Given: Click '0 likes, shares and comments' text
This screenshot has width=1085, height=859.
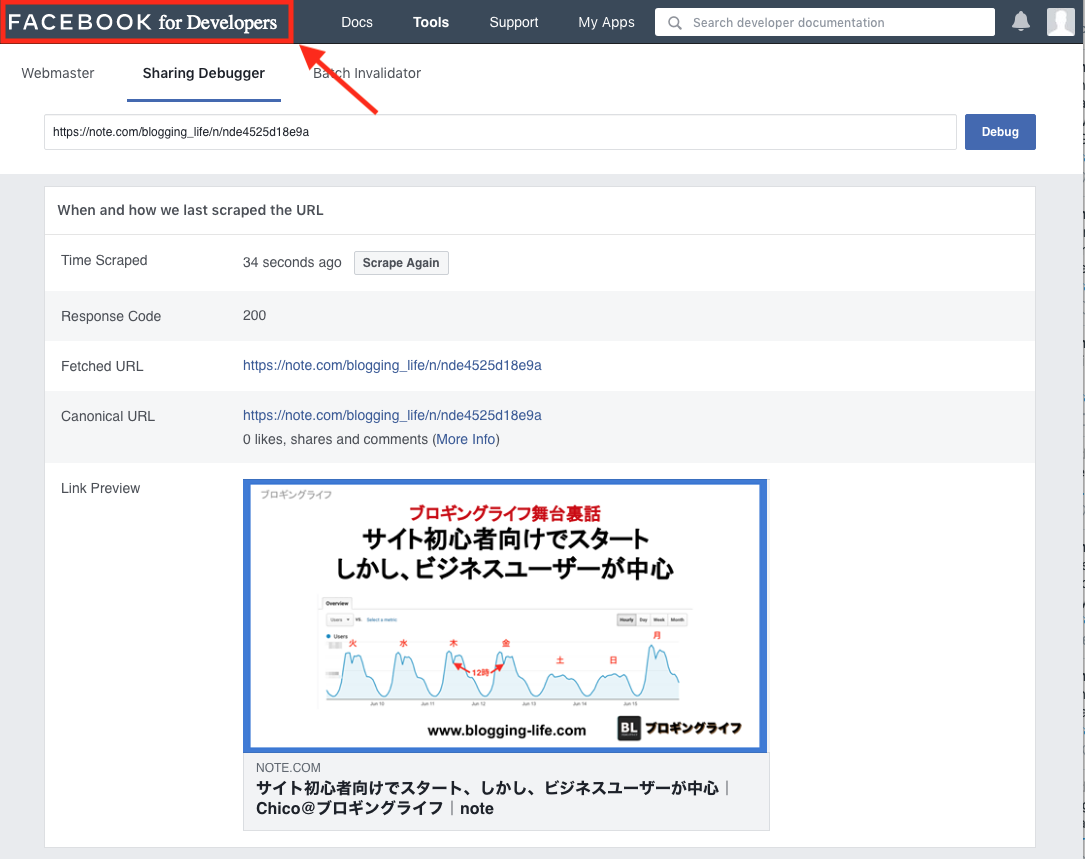Looking at the screenshot, I should click(335, 440).
